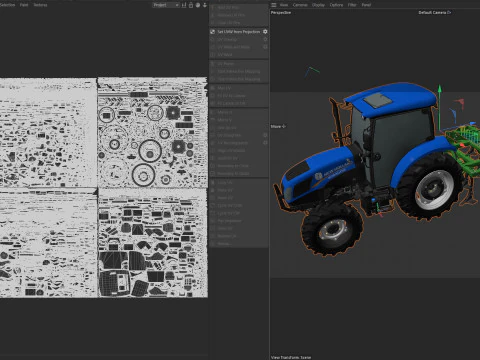Open the Textures menu in UV editor
This screenshot has width=480, height=360.
coord(40,5)
